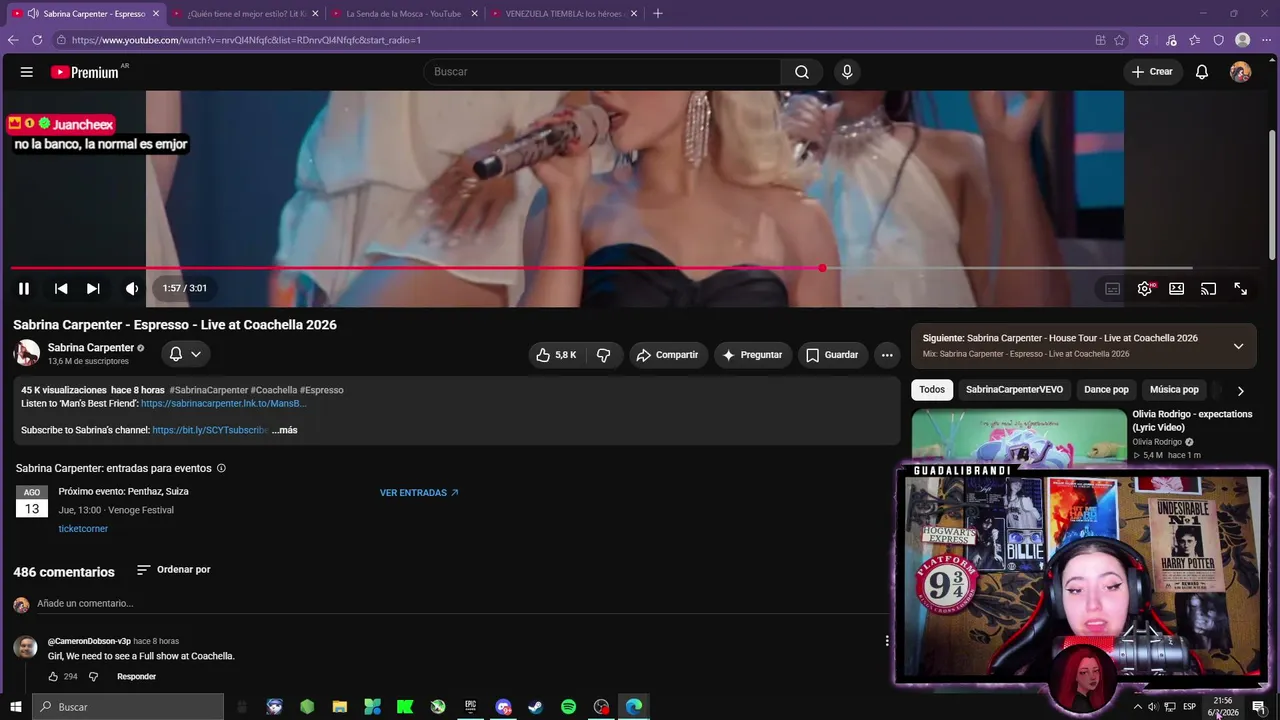Toggle subtitles on the video player
This screenshot has width=1280, height=720.
(1112, 289)
